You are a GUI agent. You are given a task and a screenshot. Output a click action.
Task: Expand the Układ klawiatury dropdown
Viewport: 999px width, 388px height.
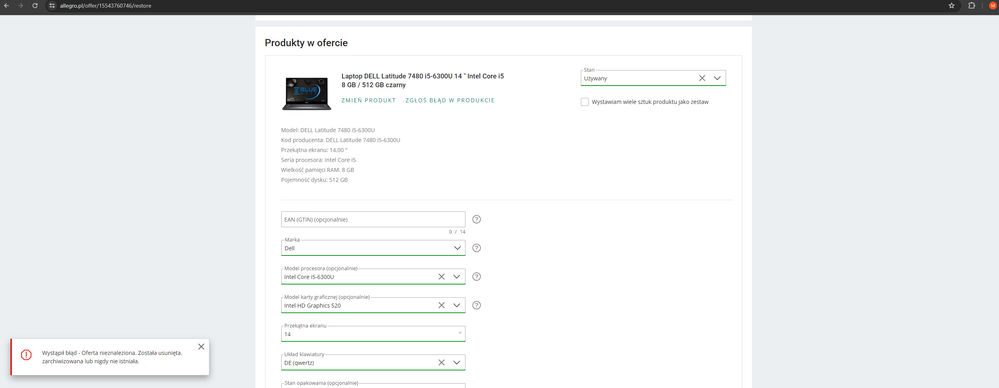457,363
